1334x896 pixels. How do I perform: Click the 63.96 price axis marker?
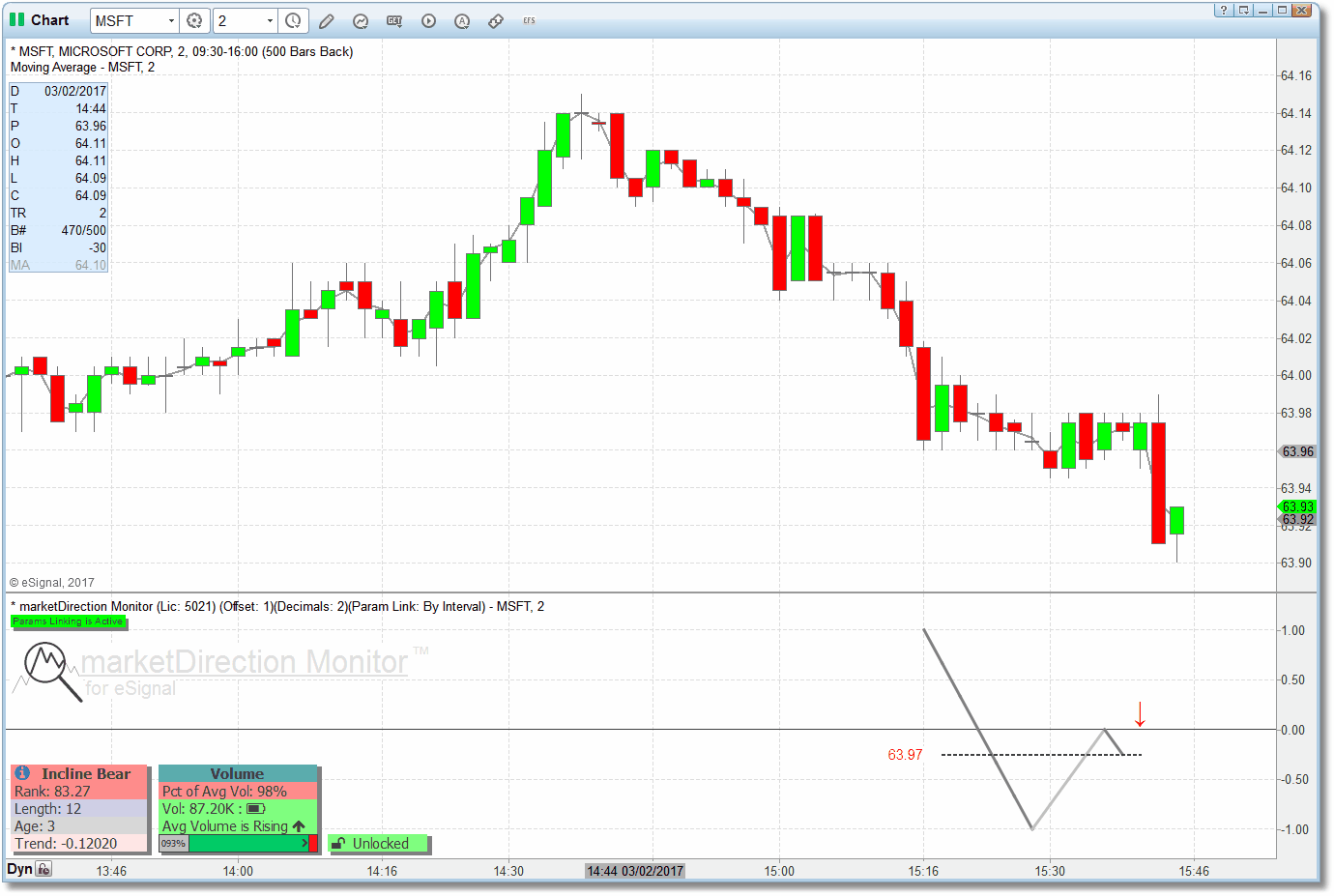coord(1297,451)
